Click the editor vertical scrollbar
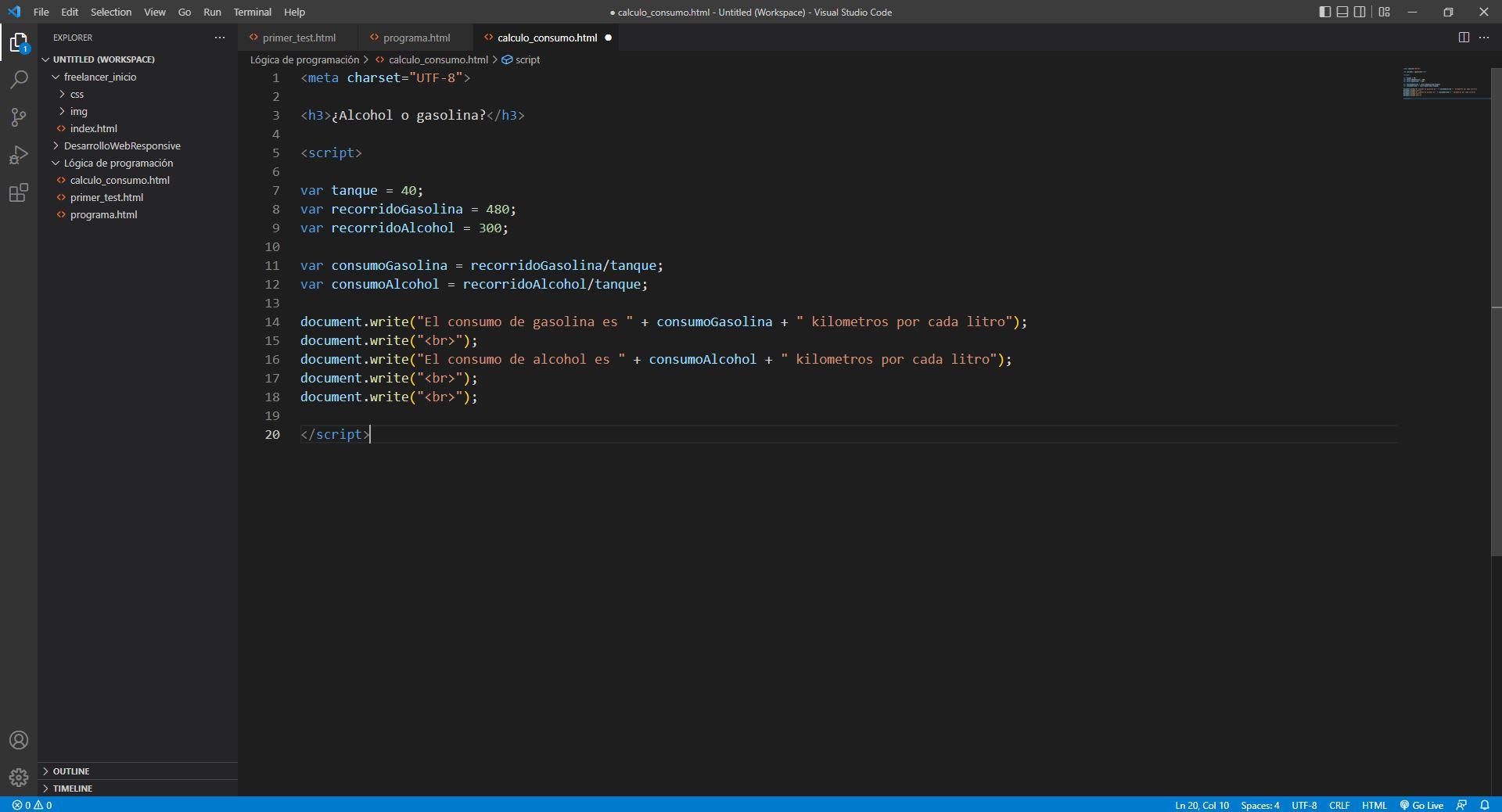 coord(1497,311)
